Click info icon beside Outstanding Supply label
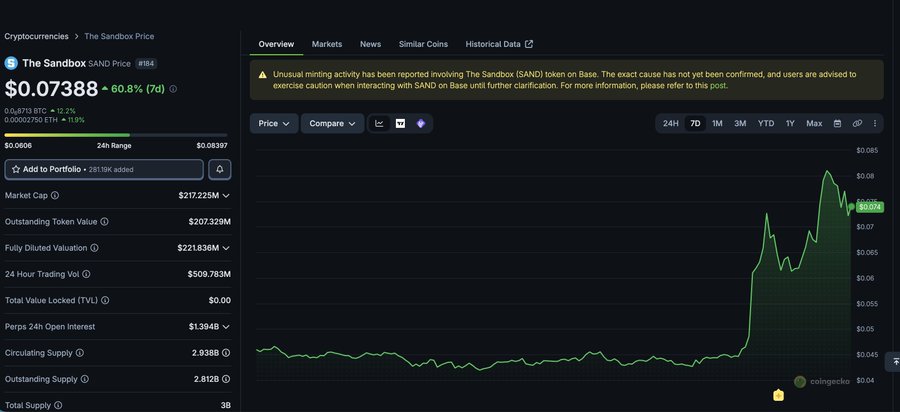This screenshot has width=900, height=412. point(84,379)
